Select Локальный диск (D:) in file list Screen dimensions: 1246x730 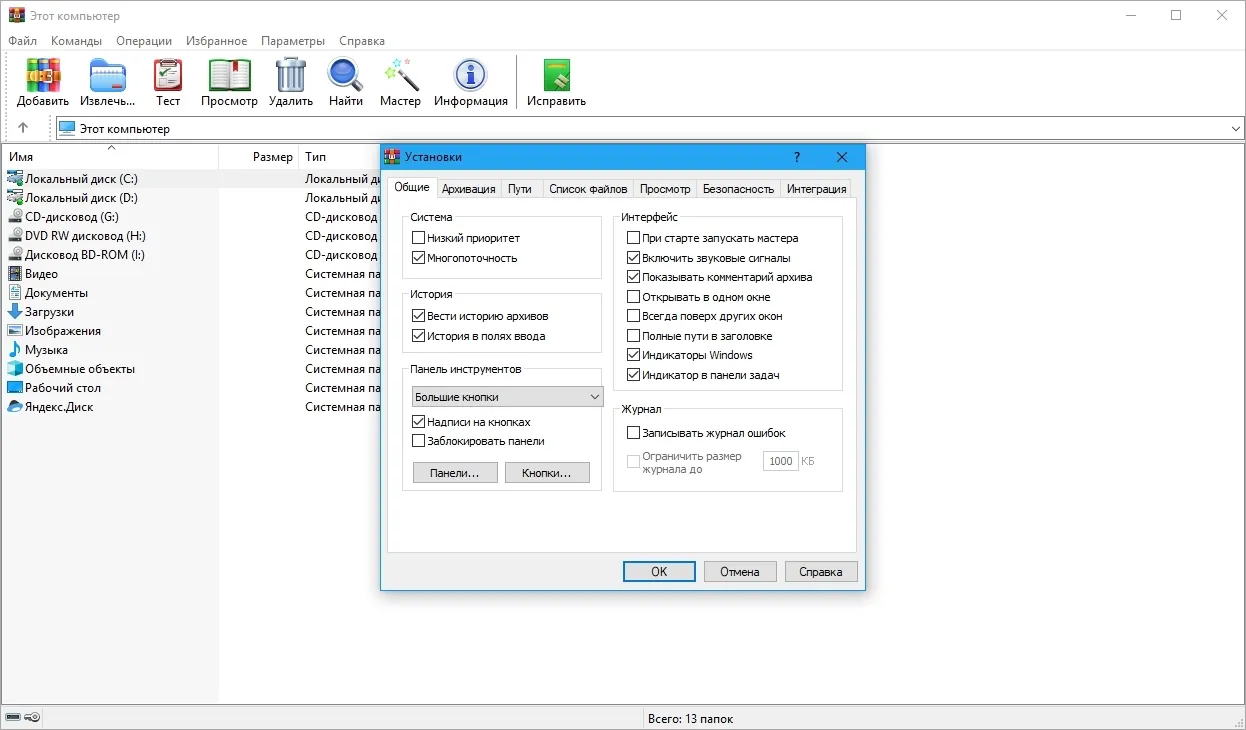click(x=81, y=198)
